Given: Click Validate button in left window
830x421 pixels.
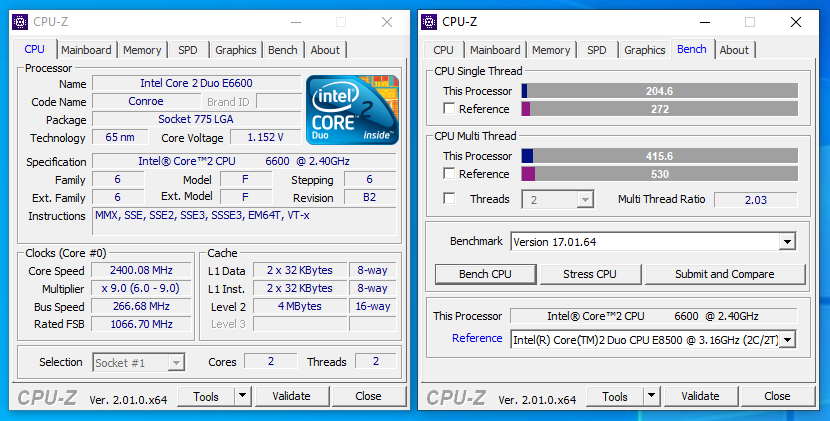Looking at the screenshot, I should pos(292,396).
